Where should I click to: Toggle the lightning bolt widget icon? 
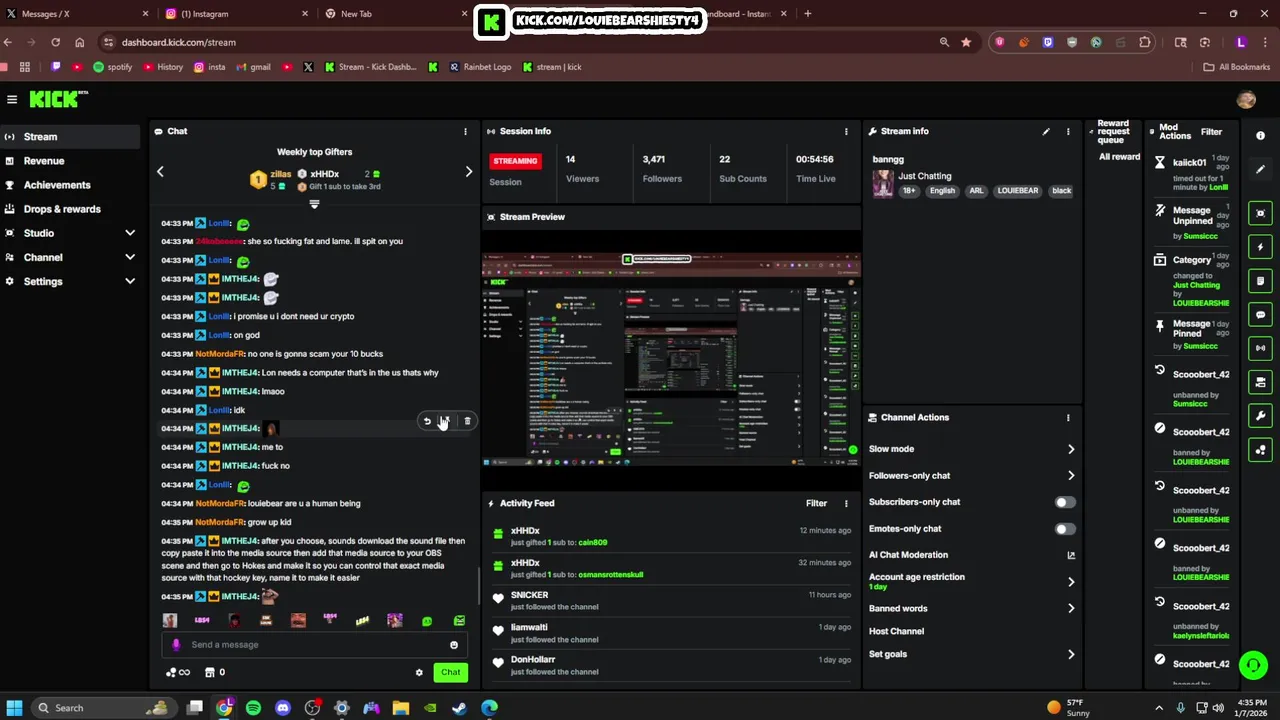coord(1260,247)
